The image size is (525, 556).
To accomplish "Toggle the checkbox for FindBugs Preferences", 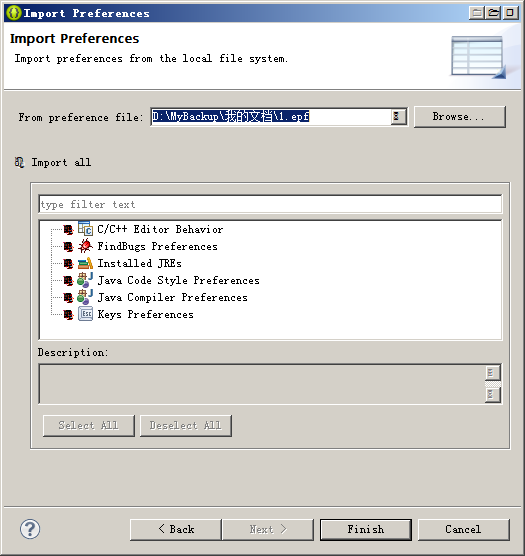I will point(68,246).
